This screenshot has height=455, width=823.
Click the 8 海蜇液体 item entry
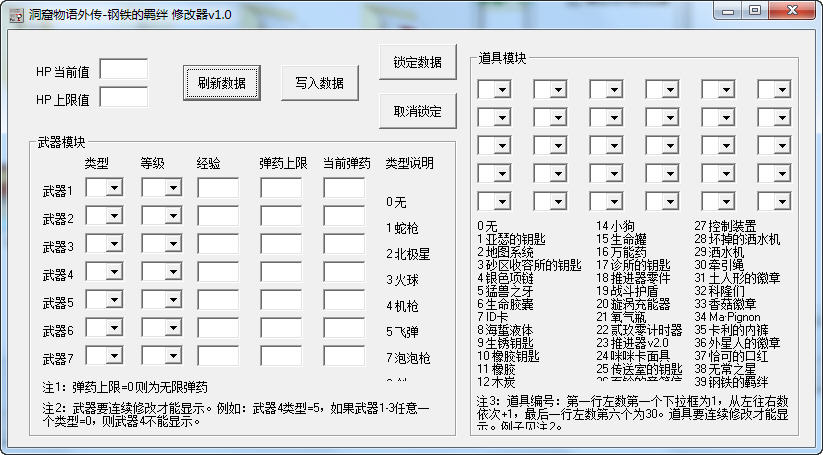coord(505,330)
